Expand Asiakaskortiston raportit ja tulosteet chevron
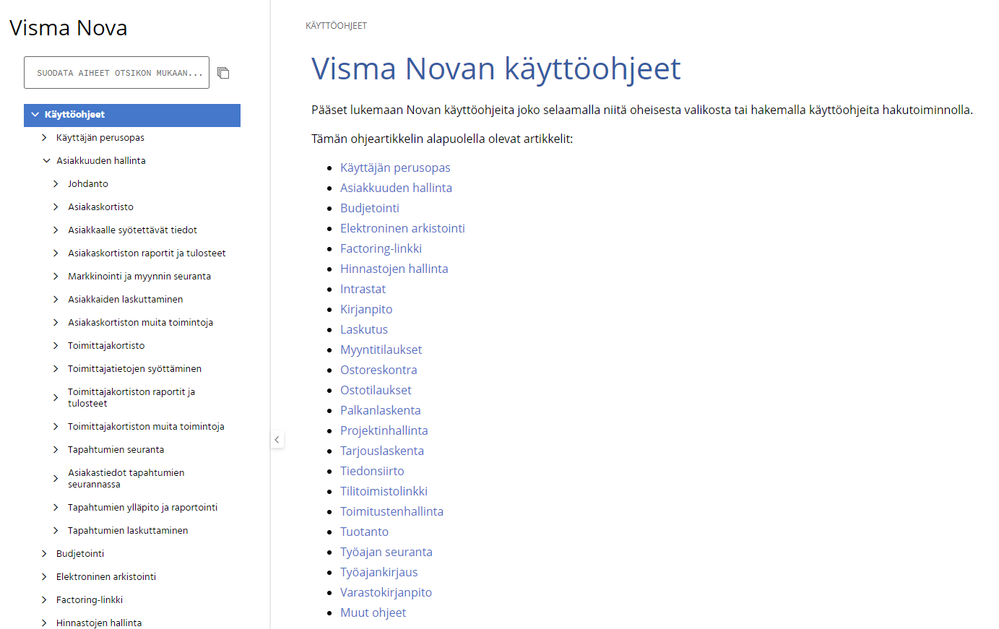The width and height of the screenshot is (999, 629). coord(55,253)
